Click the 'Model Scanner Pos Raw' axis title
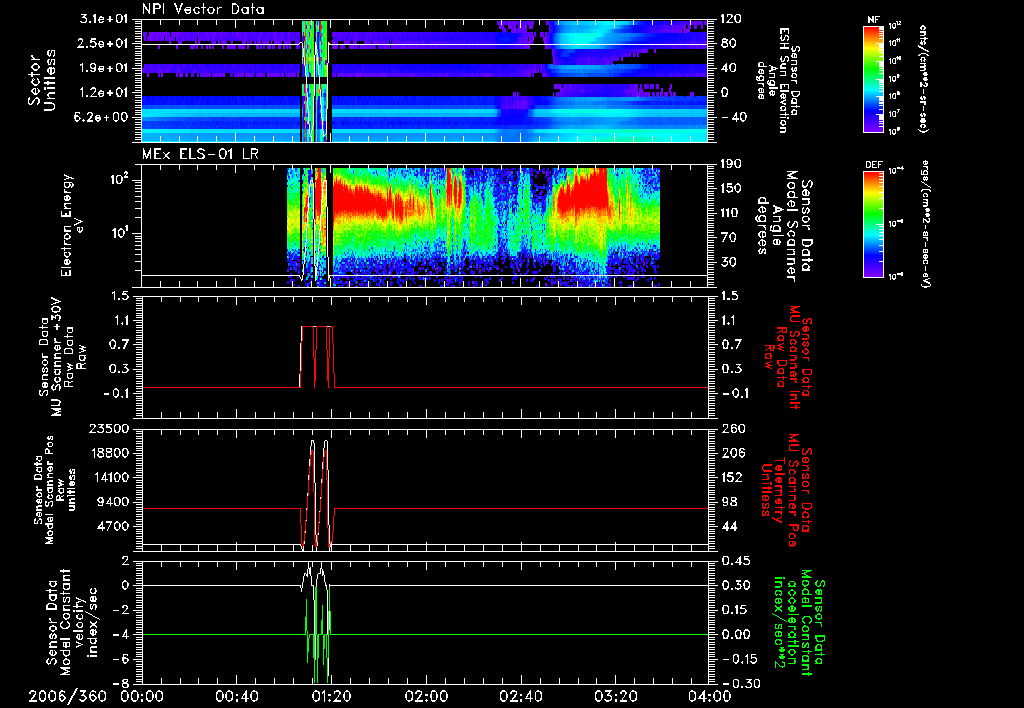The width and height of the screenshot is (1024, 708). pos(56,490)
